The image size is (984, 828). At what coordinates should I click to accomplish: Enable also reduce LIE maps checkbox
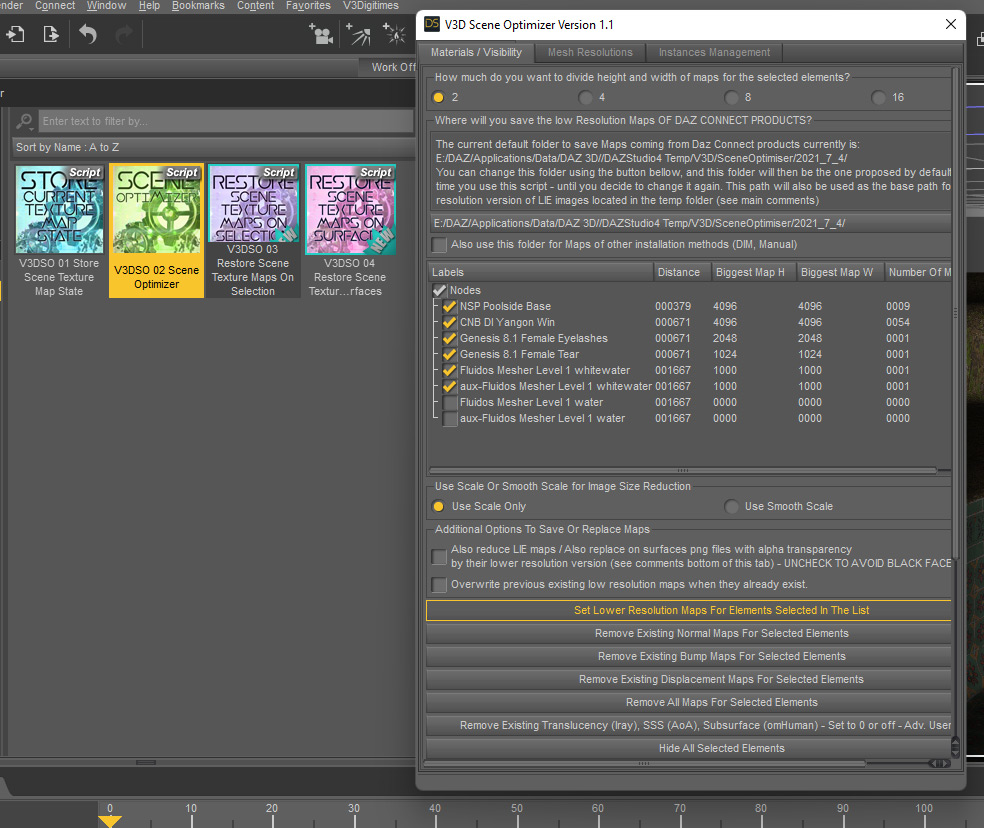click(x=439, y=556)
